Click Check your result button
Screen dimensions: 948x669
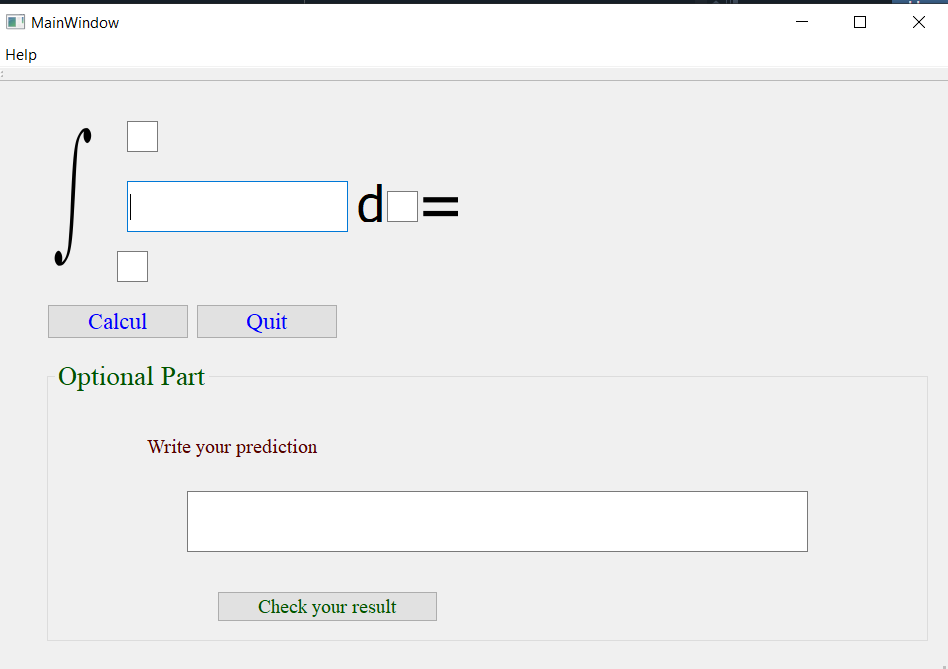[x=327, y=606]
